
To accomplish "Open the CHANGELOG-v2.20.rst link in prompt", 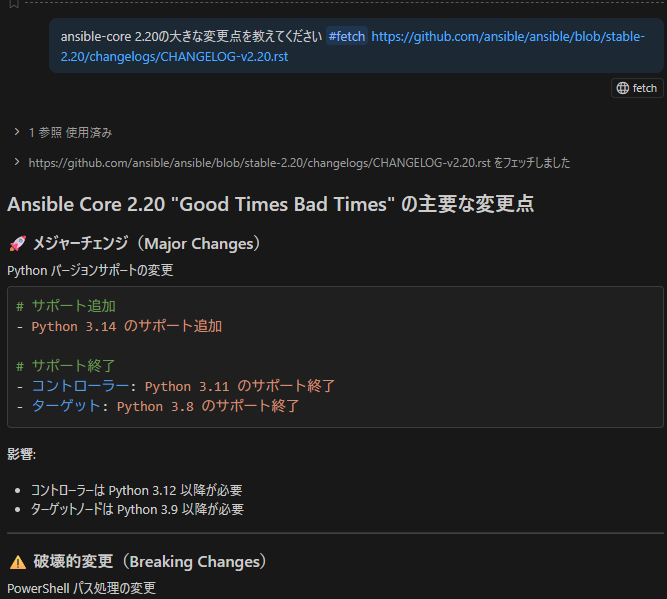I will pyautogui.click(x=353, y=46).
